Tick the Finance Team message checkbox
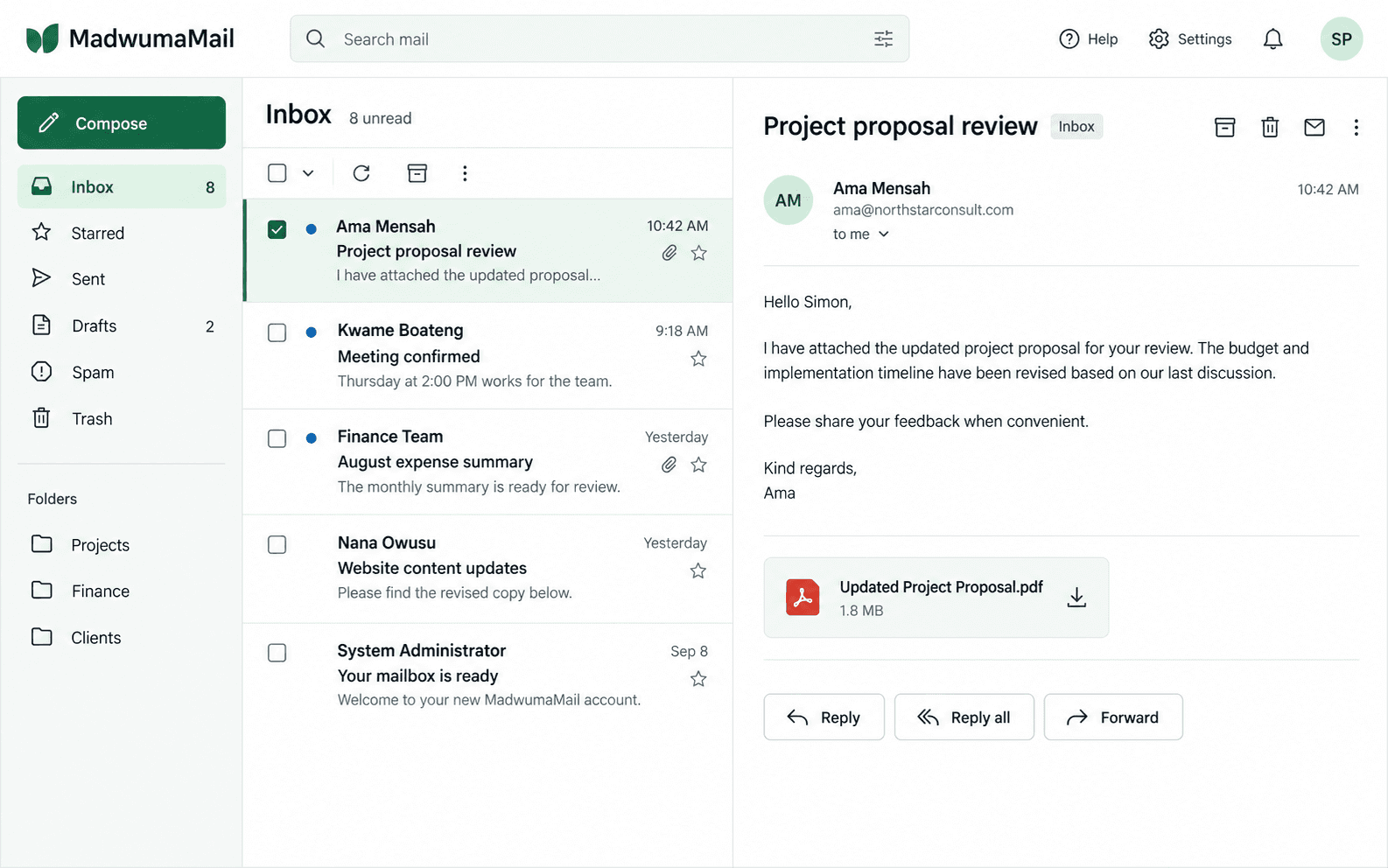 point(277,438)
